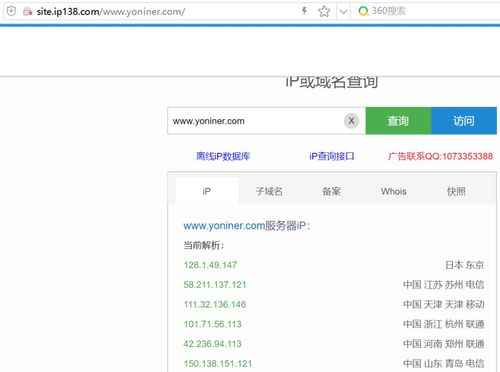Switch to the 子域名 tab
The height and width of the screenshot is (372, 500).
tap(269, 191)
